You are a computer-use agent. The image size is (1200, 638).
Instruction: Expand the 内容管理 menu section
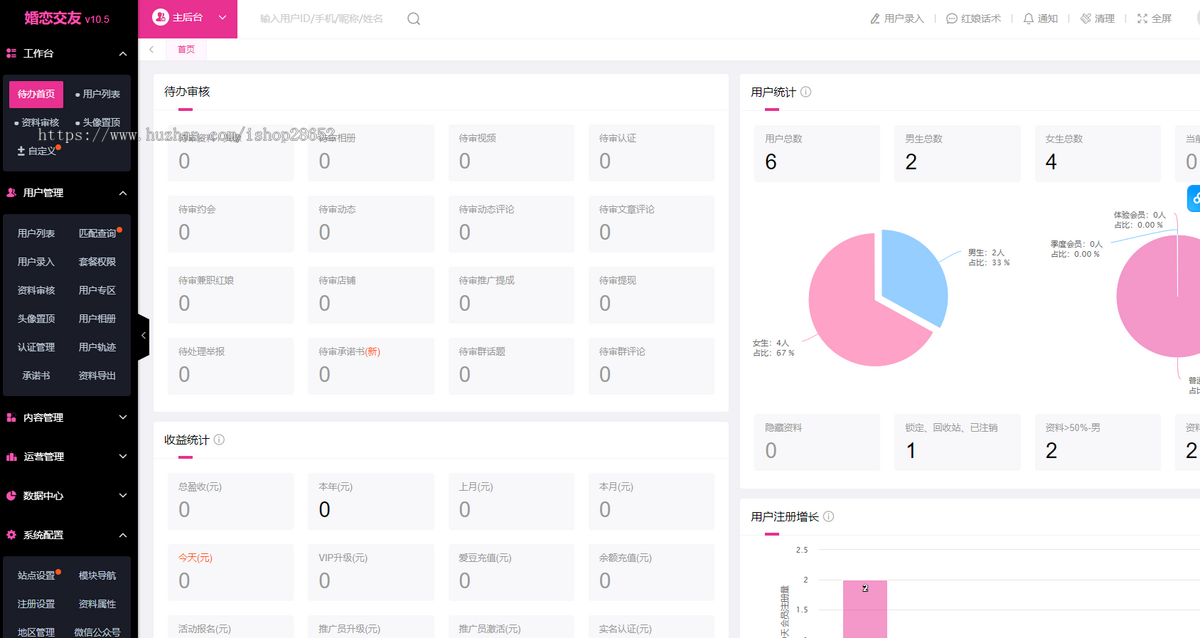[x=123, y=418]
